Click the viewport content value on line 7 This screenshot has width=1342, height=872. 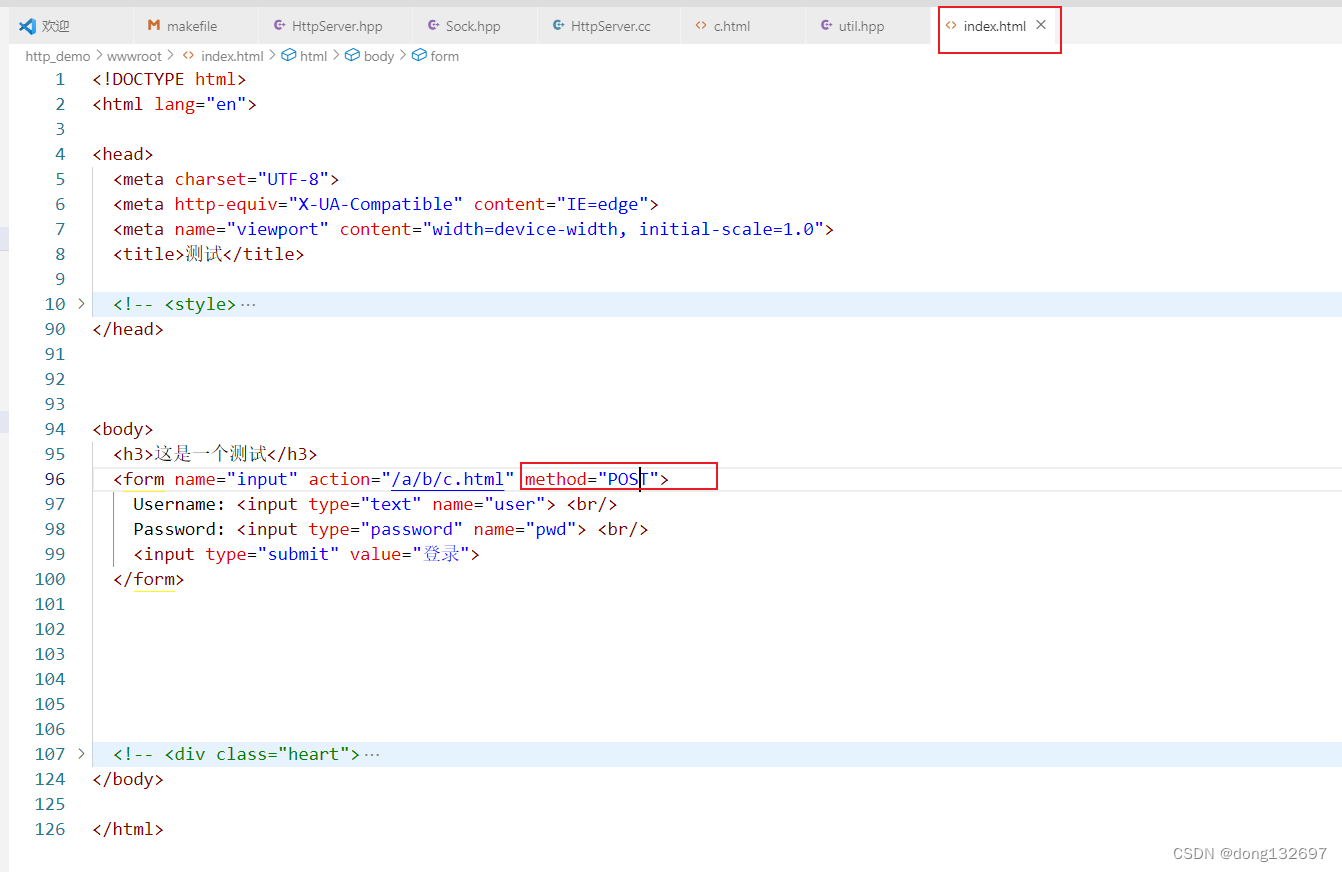coord(622,229)
